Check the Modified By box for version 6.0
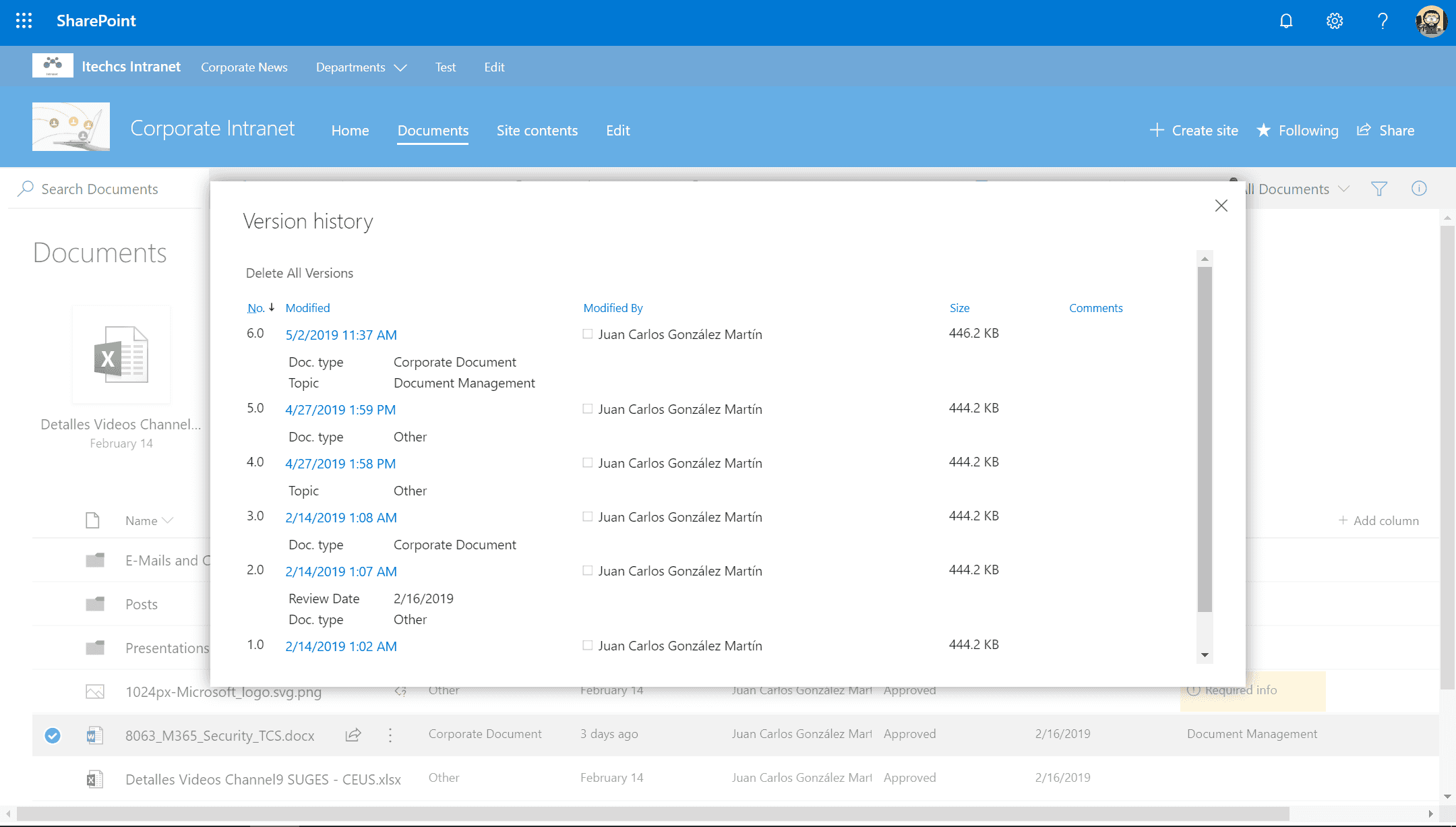 point(588,334)
